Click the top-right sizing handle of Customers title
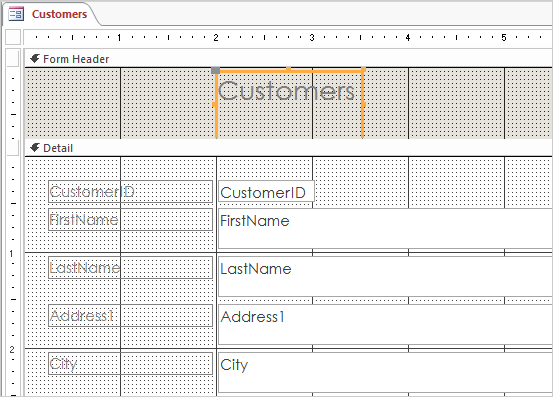The image size is (553, 397). coord(363,69)
